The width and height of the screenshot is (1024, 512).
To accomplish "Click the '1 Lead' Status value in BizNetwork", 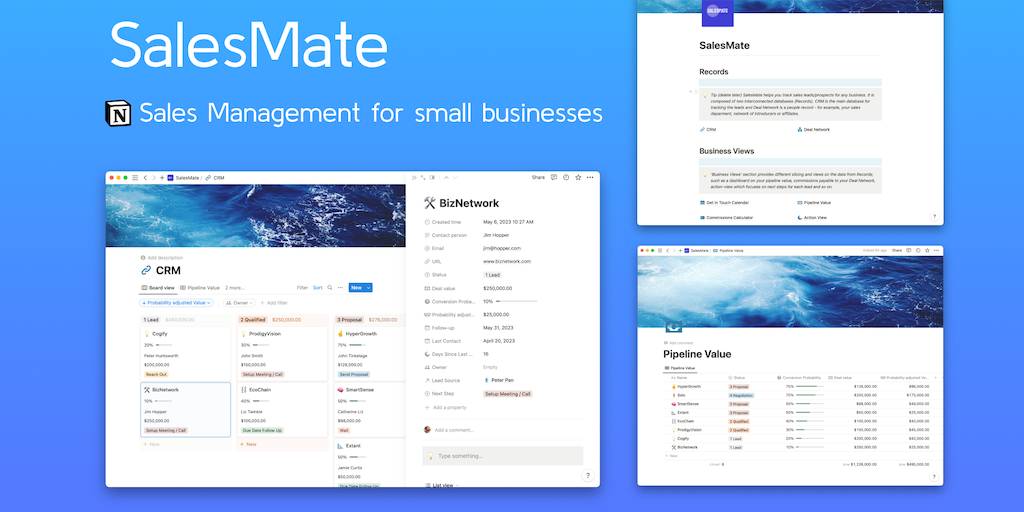I will [492, 275].
